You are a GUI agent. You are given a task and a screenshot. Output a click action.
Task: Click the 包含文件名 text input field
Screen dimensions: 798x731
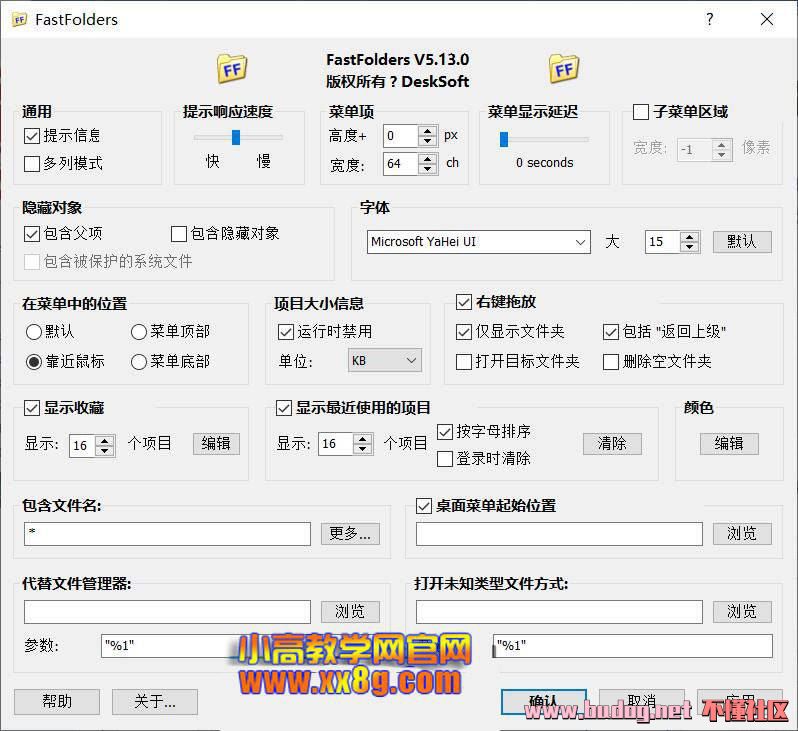tap(167, 534)
